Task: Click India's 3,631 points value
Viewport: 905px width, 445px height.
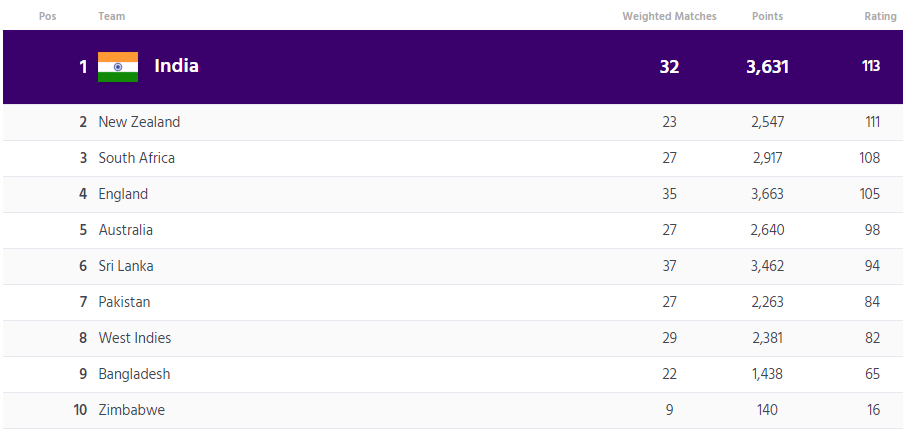Action: pyautogui.click(x=767, y=67)
